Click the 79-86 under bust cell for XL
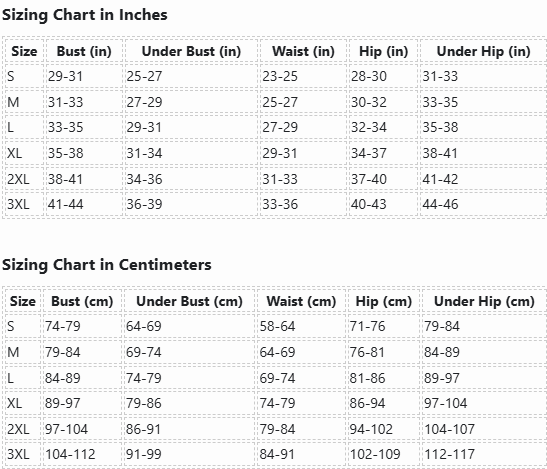The height and width of the screenshot is (469, 547). coord(189,403)
